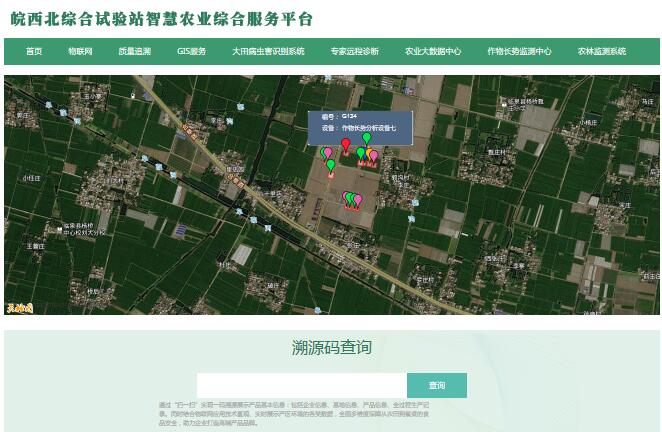The height and width of the screenshot is (432, 662).
Task: Click the rightmost pink marker in the upper cluster
Action: coord(374,156)
